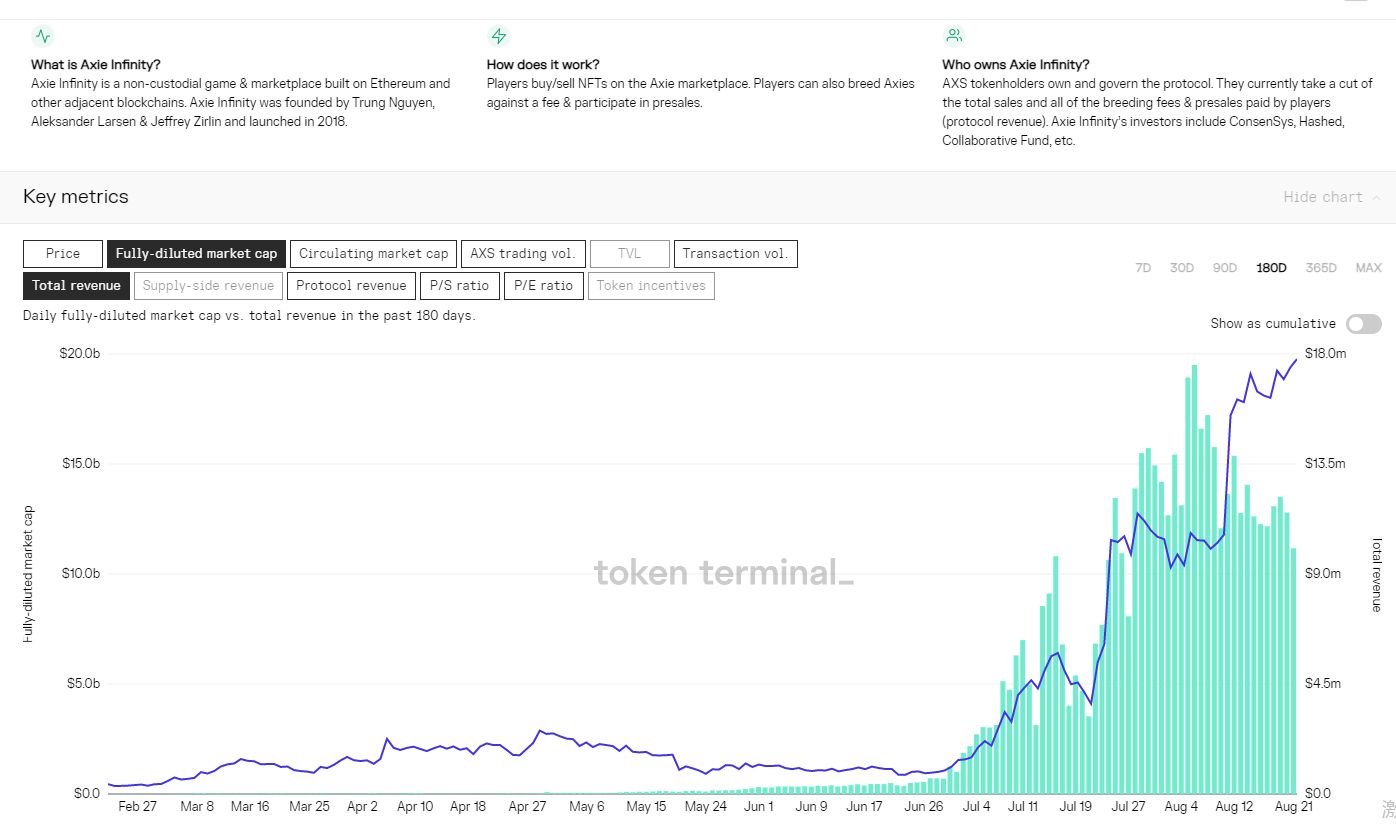Viewport: 1396px width, 824px height.
Task: Set the chart range to 90D
Action: coord(1224,268)
